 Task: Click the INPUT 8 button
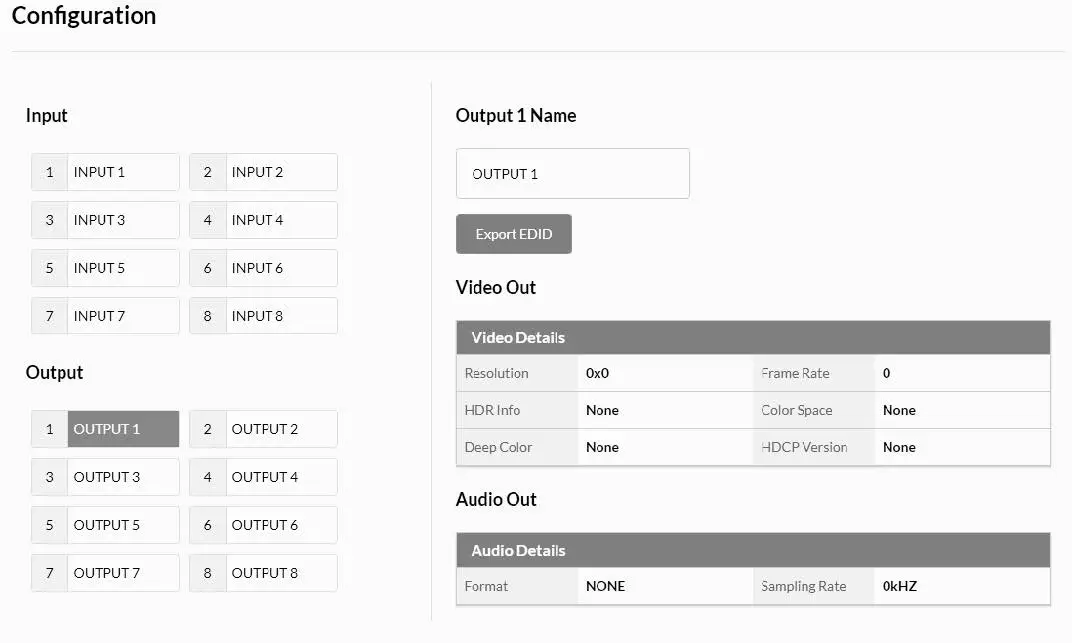tap(263, 316)
